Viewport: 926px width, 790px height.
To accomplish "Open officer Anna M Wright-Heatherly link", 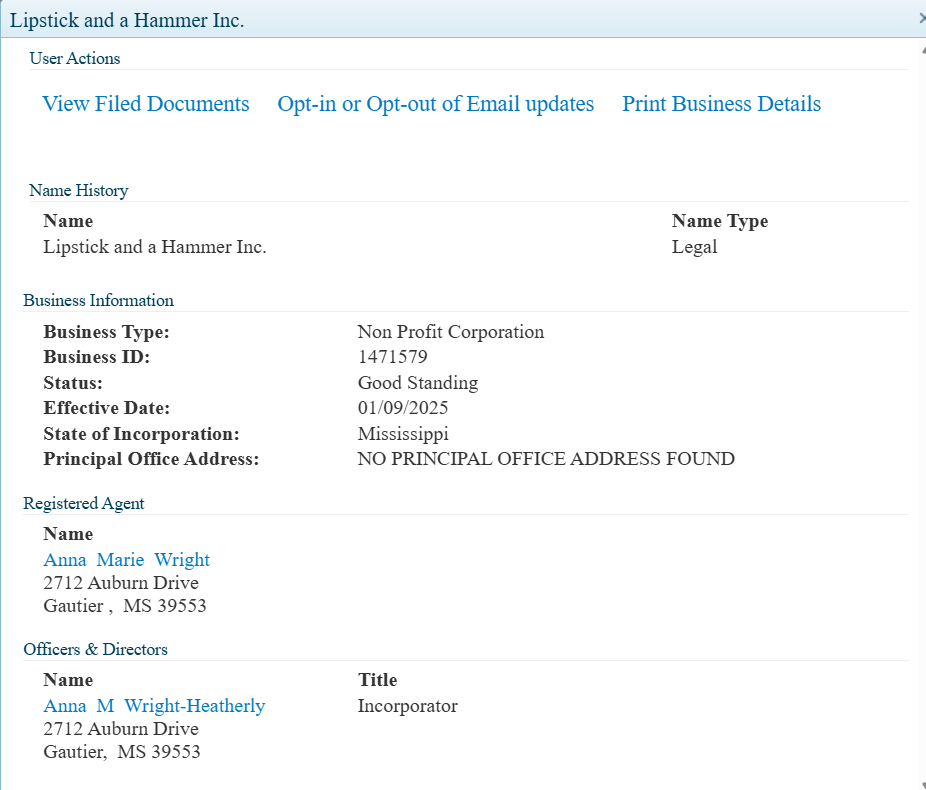I will tap(154, 706).
